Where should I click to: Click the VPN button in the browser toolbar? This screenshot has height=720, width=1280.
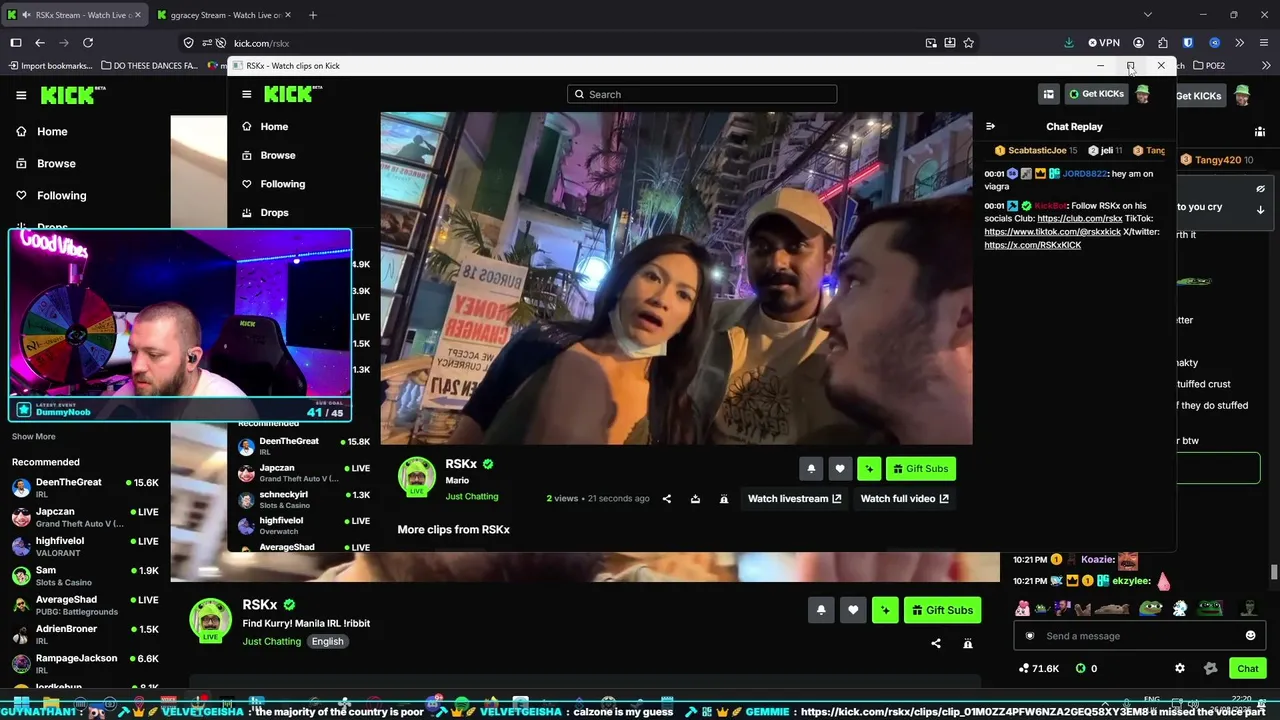click(1104, 43)
